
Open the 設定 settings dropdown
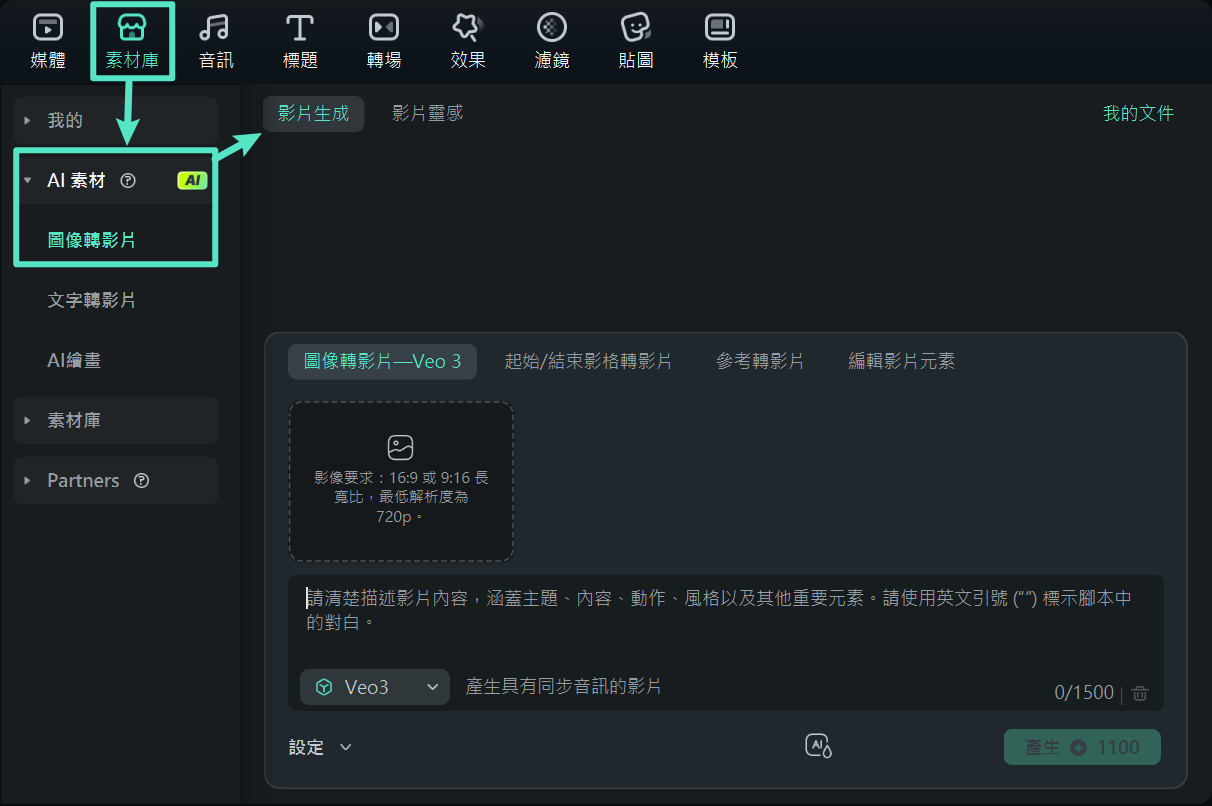pos(320,747)
